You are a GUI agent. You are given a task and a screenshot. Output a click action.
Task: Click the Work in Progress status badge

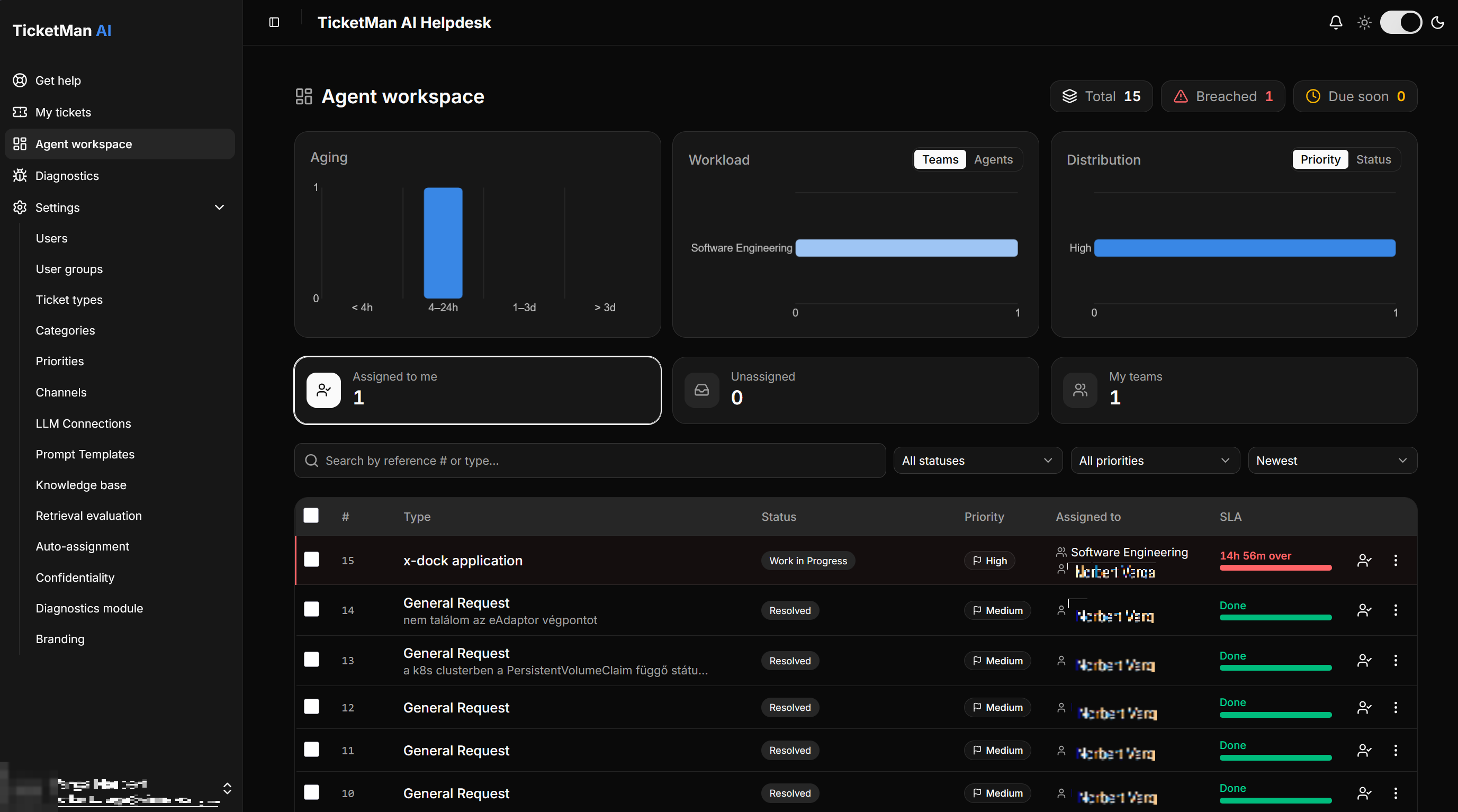click(x=808, y=561)
